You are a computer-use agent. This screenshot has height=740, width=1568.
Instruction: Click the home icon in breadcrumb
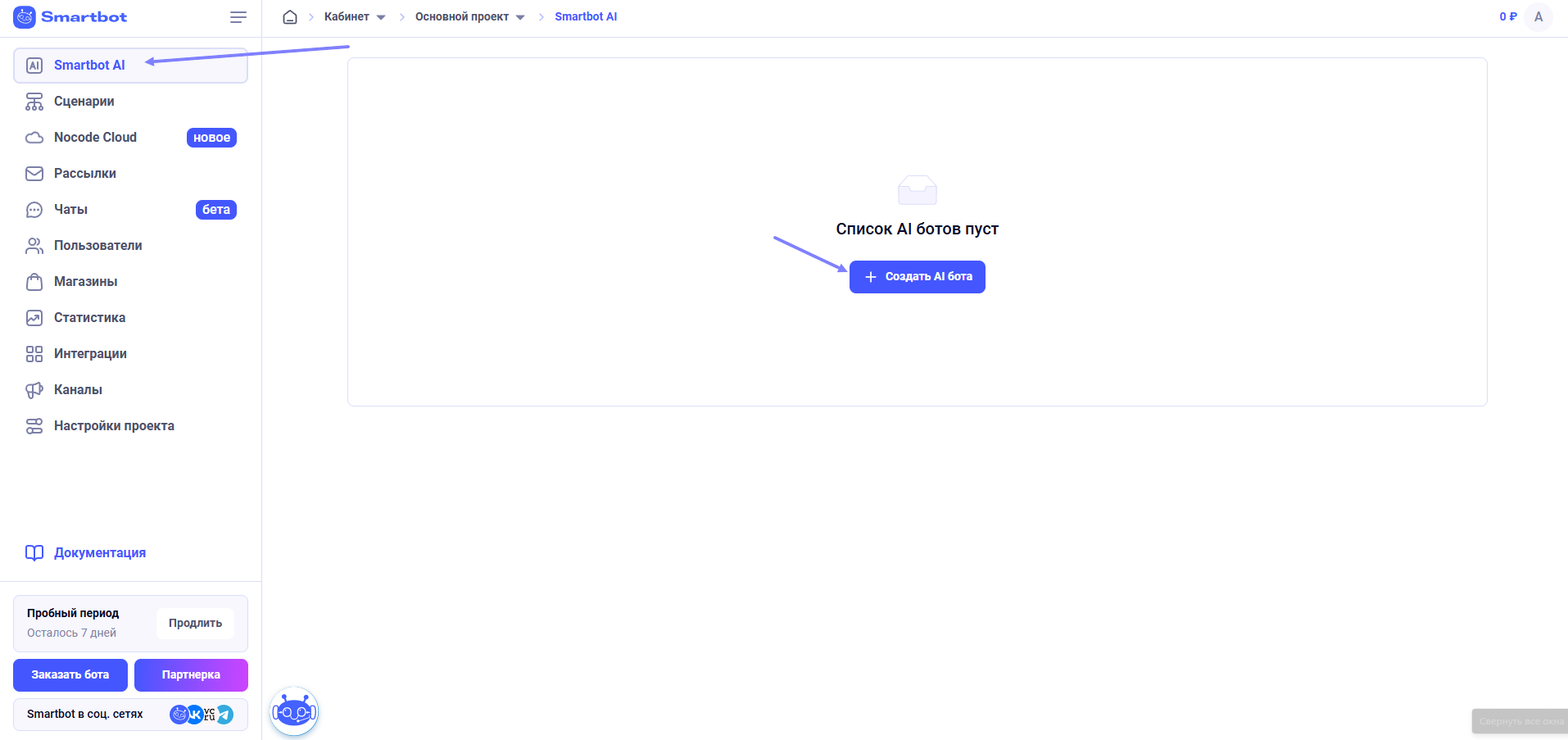tap(290, 17)
